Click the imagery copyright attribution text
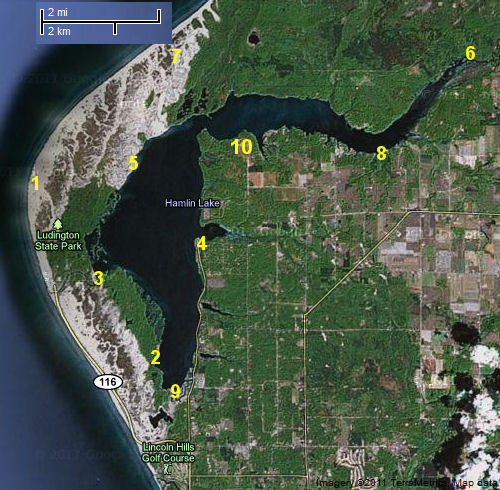This screenshot has height=490, width=500. [407, 482]
